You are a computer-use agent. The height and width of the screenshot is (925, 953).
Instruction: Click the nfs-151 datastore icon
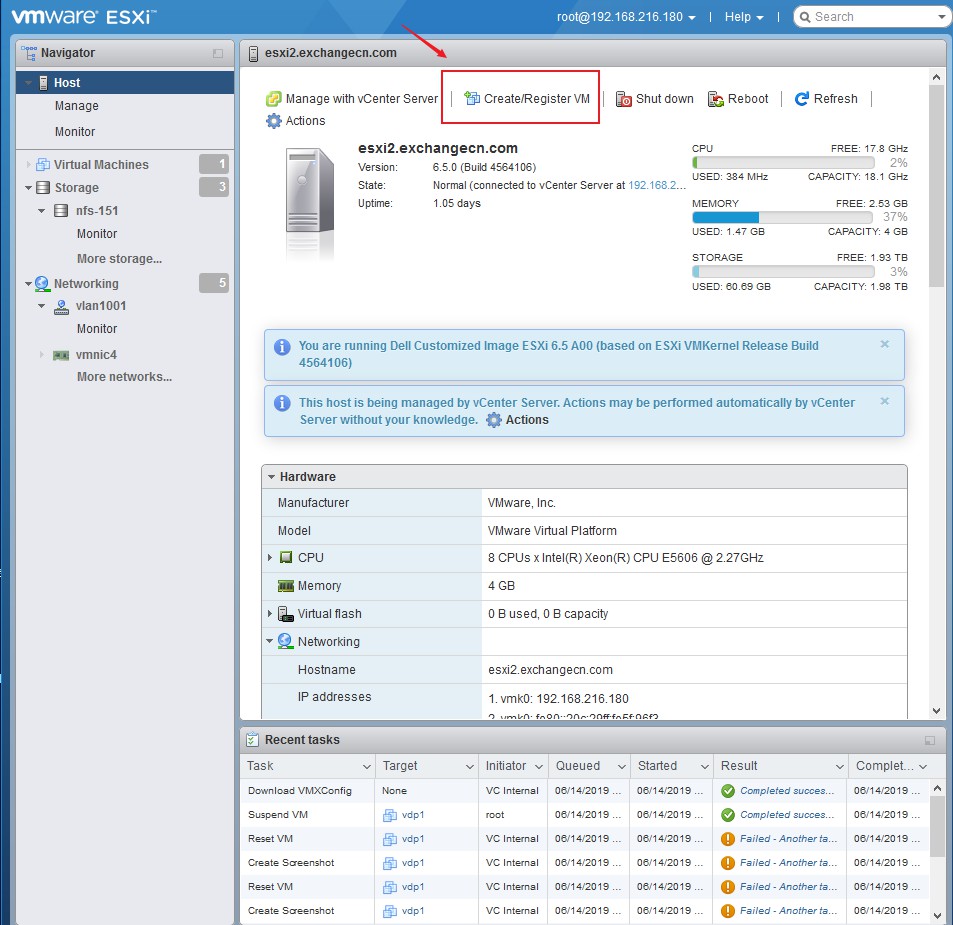tap(61, 211)
